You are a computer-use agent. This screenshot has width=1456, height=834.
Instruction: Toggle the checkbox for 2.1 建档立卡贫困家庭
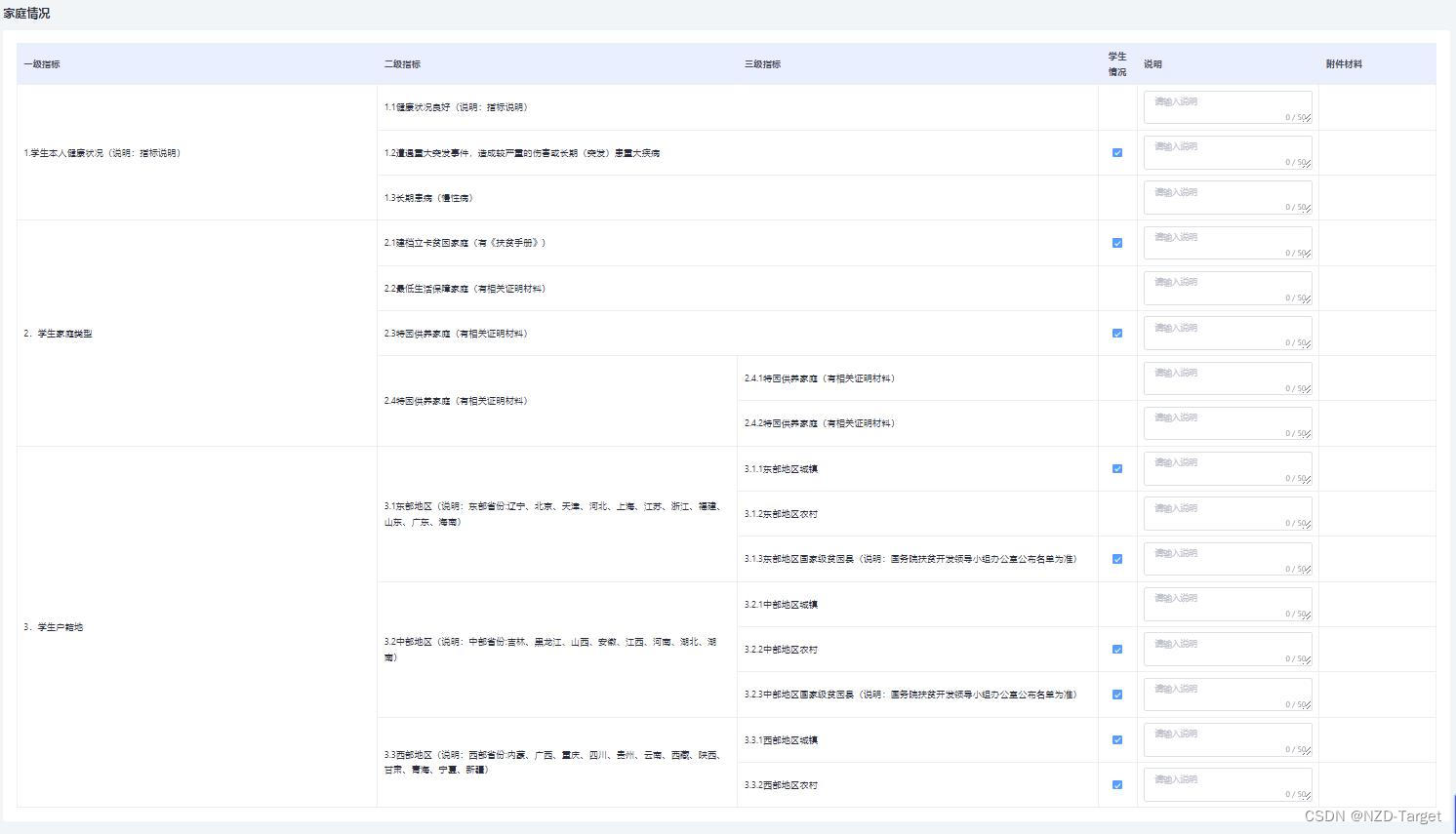point(1117,243)
